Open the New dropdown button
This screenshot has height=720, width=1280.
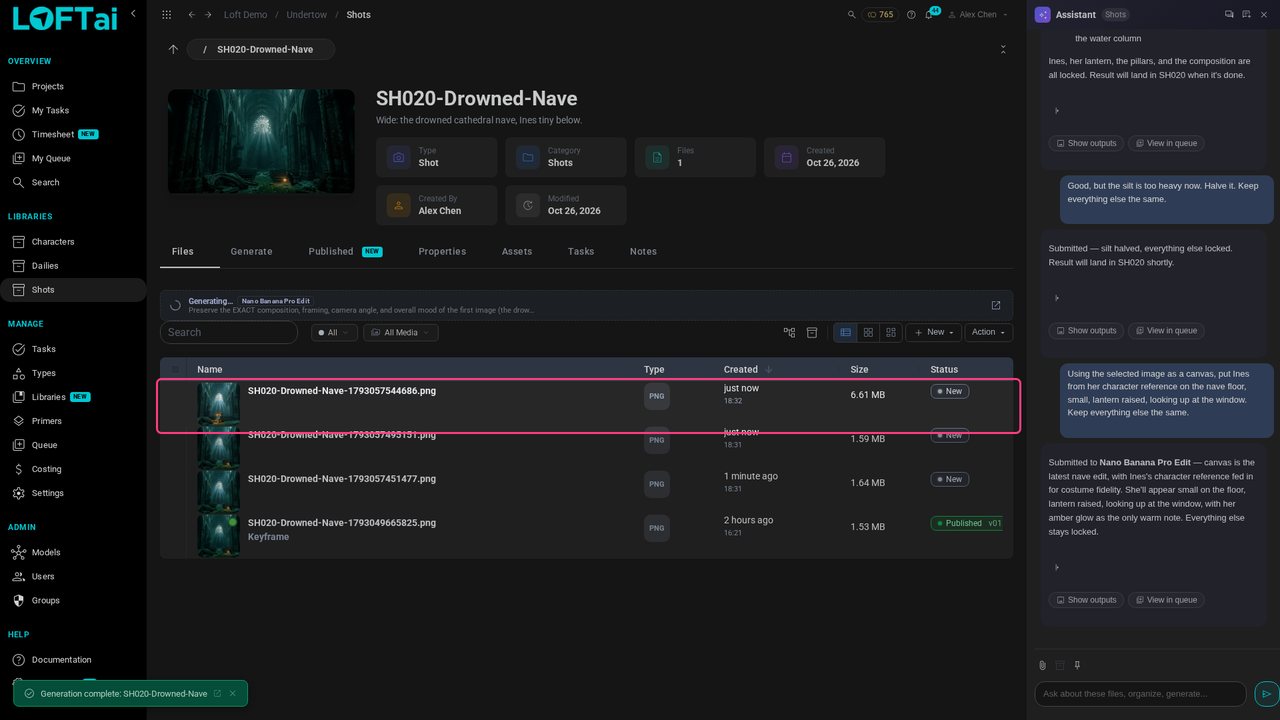[x=934, y=332]
